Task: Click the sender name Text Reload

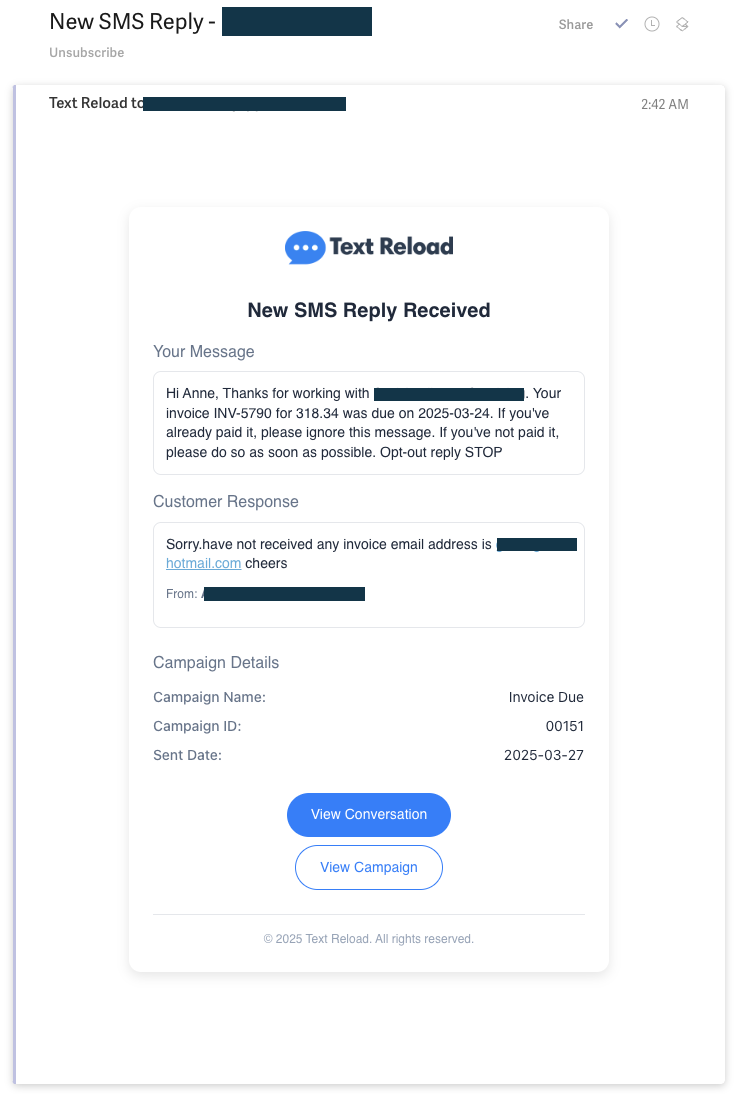Action: (85, 103)
